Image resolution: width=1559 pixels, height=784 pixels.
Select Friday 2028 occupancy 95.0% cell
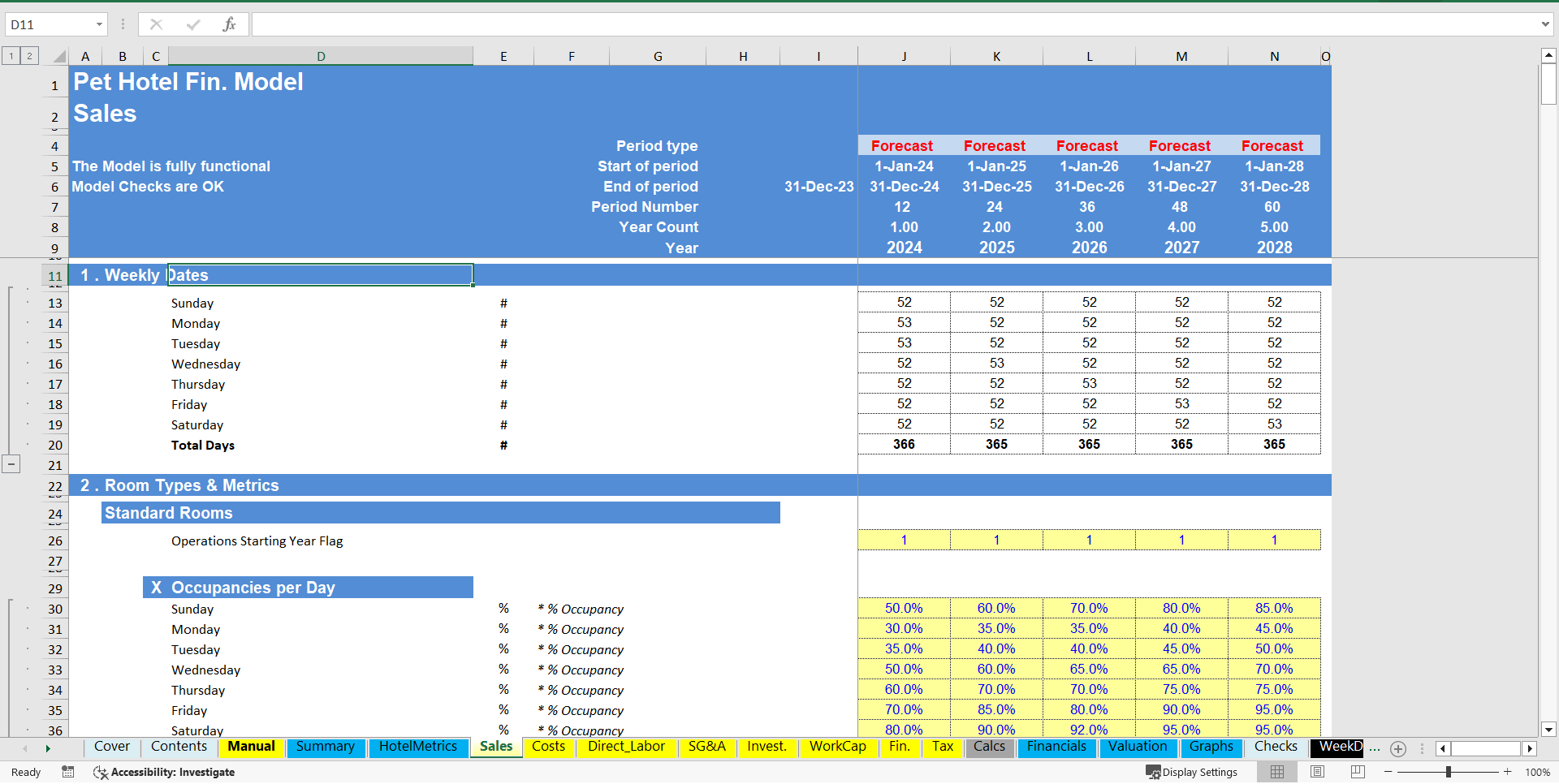[x=1274, y=709]
